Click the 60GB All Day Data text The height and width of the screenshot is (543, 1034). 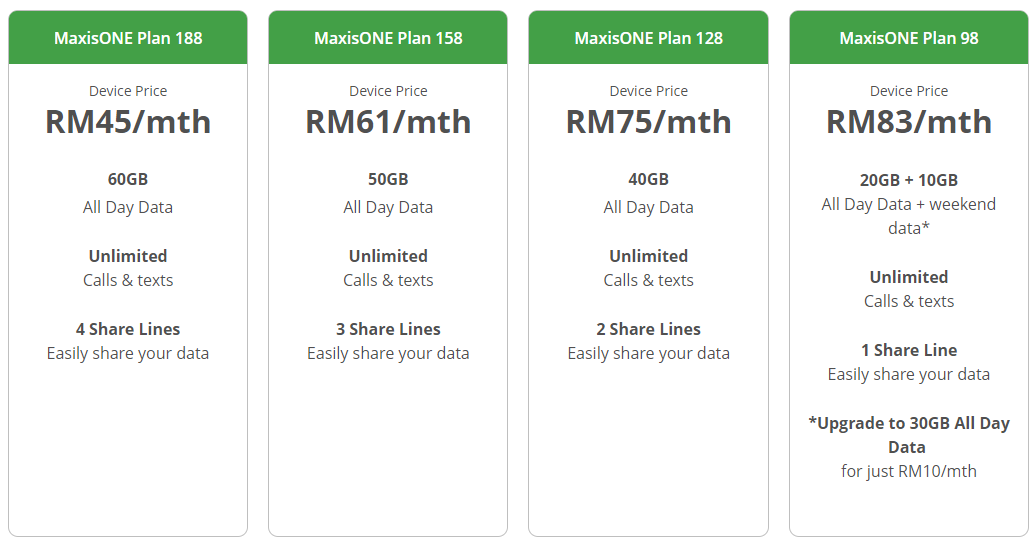(x=128, y=180)
